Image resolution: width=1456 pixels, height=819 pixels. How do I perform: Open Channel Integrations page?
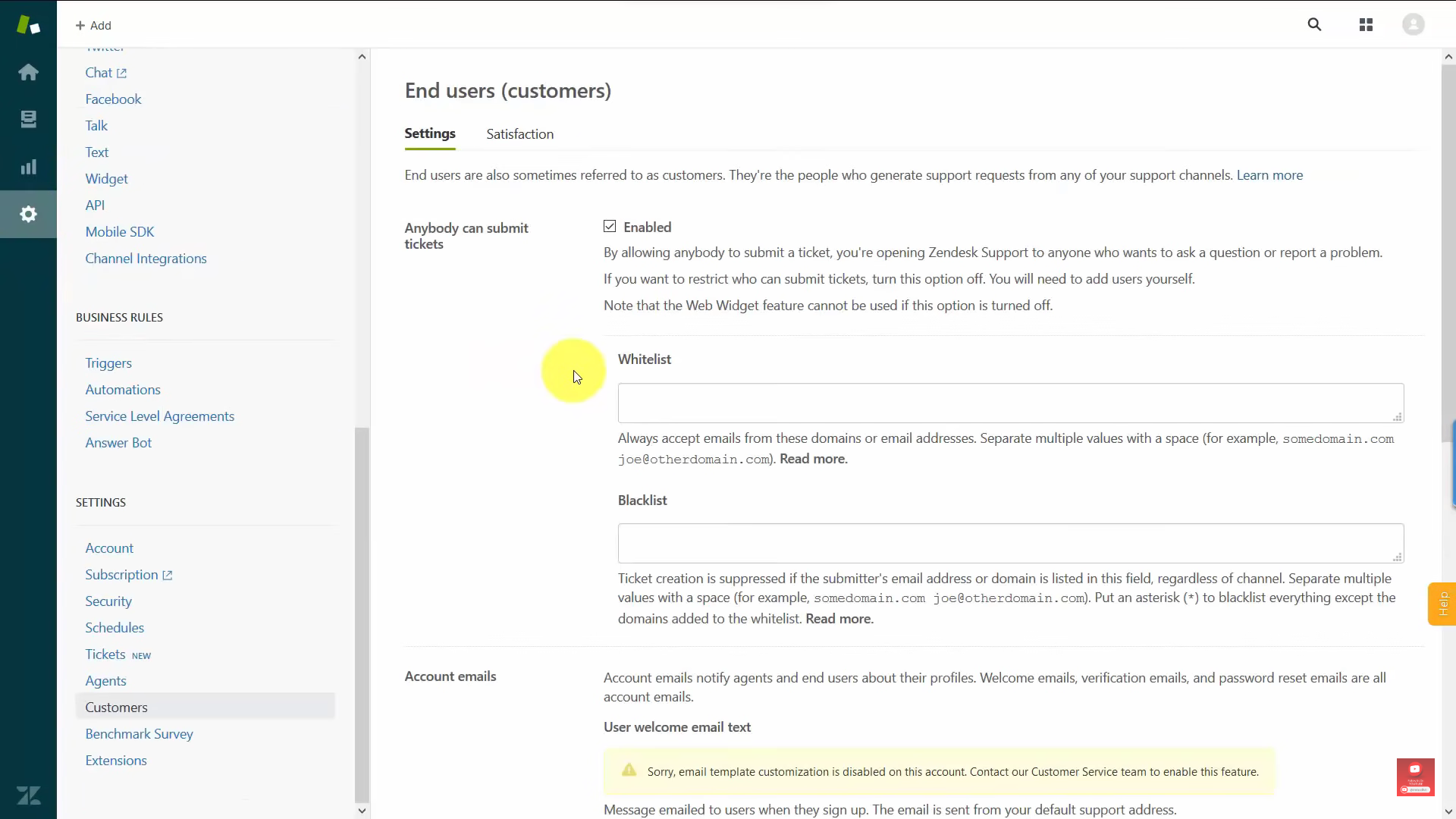pos(146,259)
